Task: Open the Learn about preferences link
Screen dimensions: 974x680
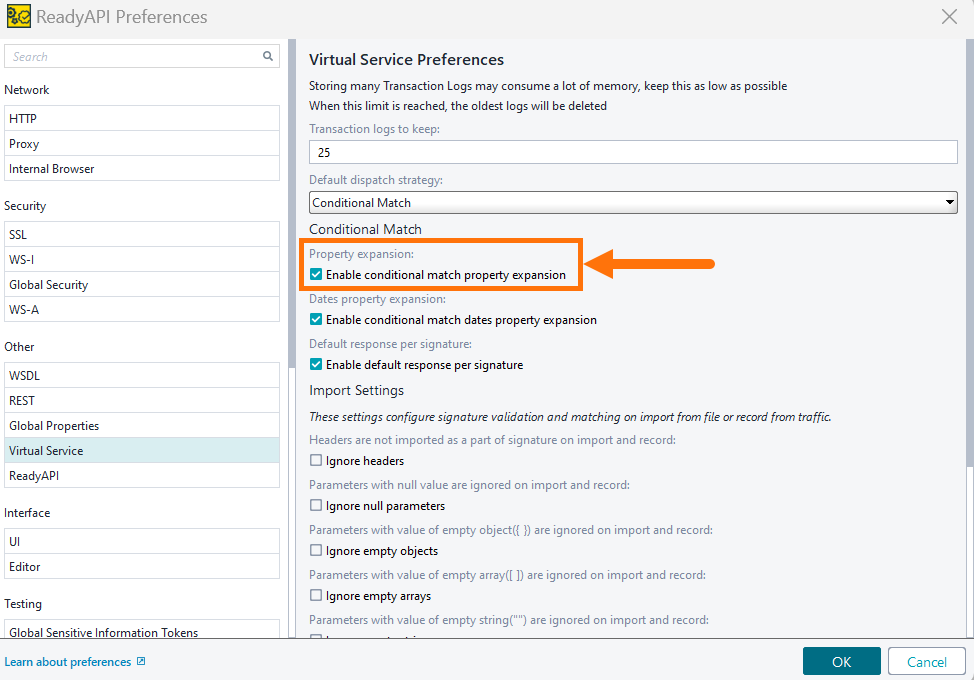Action: 68,662
